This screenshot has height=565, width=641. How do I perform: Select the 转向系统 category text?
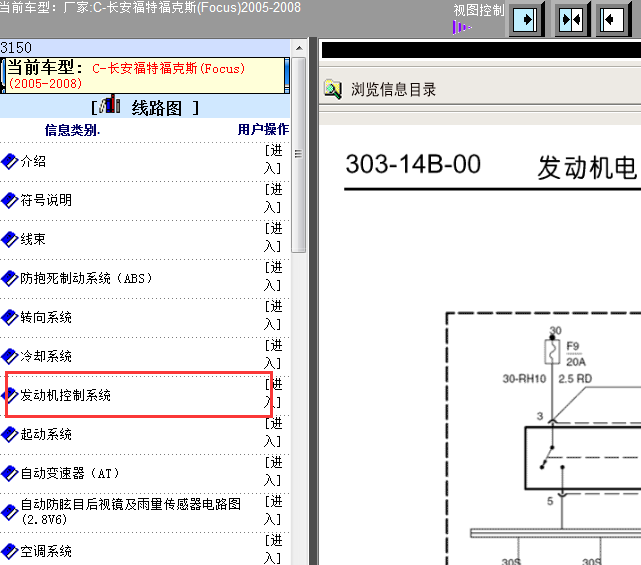click(46, 317)
